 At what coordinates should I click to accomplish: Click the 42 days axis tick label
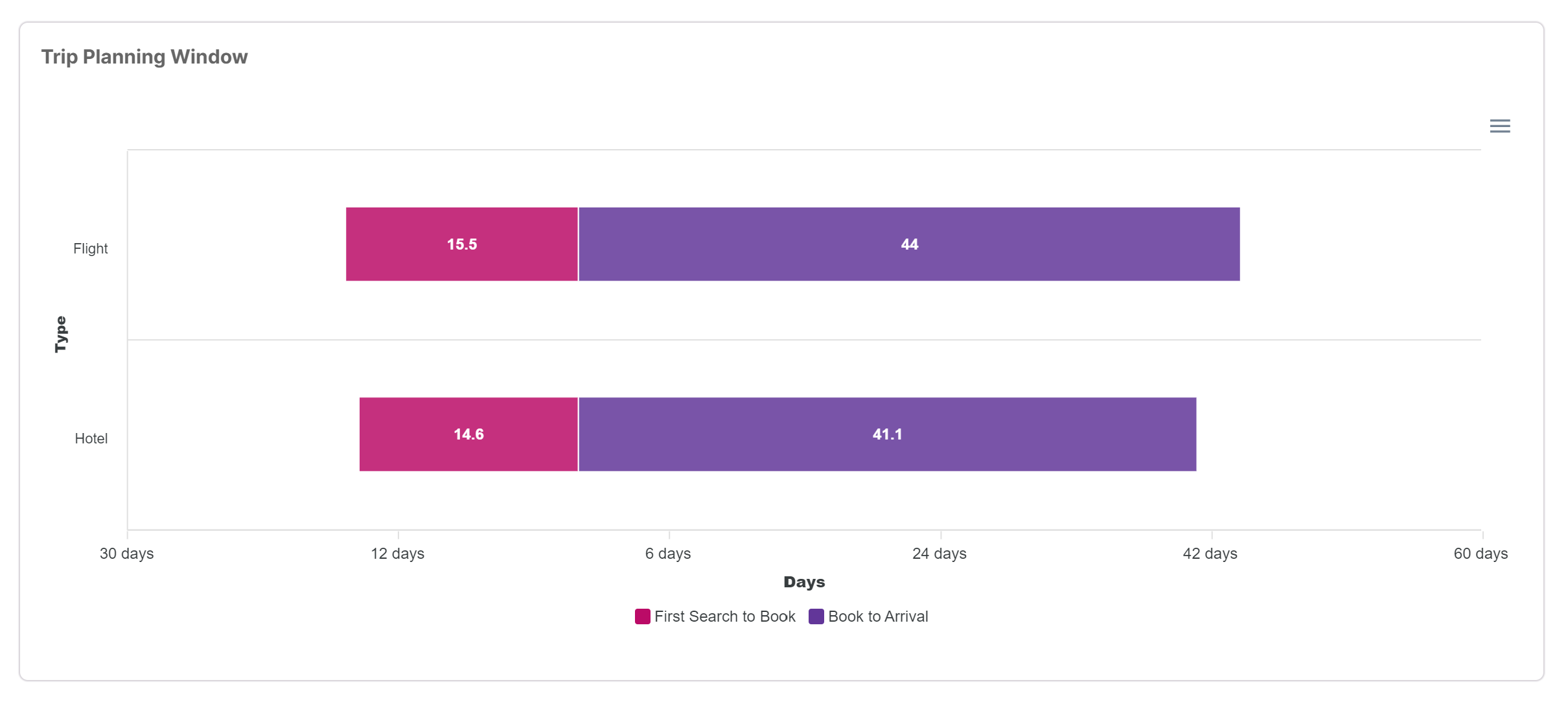tap(1210, 554)
